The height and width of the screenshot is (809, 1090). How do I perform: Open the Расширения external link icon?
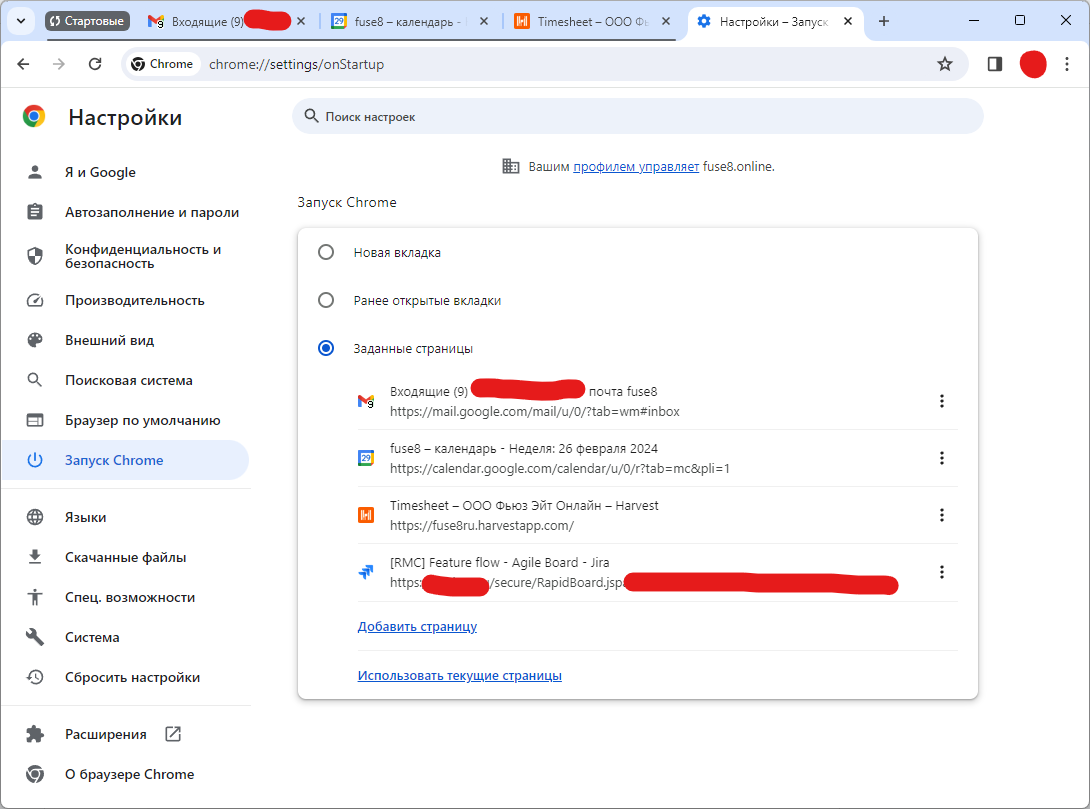tap(173, 734)
